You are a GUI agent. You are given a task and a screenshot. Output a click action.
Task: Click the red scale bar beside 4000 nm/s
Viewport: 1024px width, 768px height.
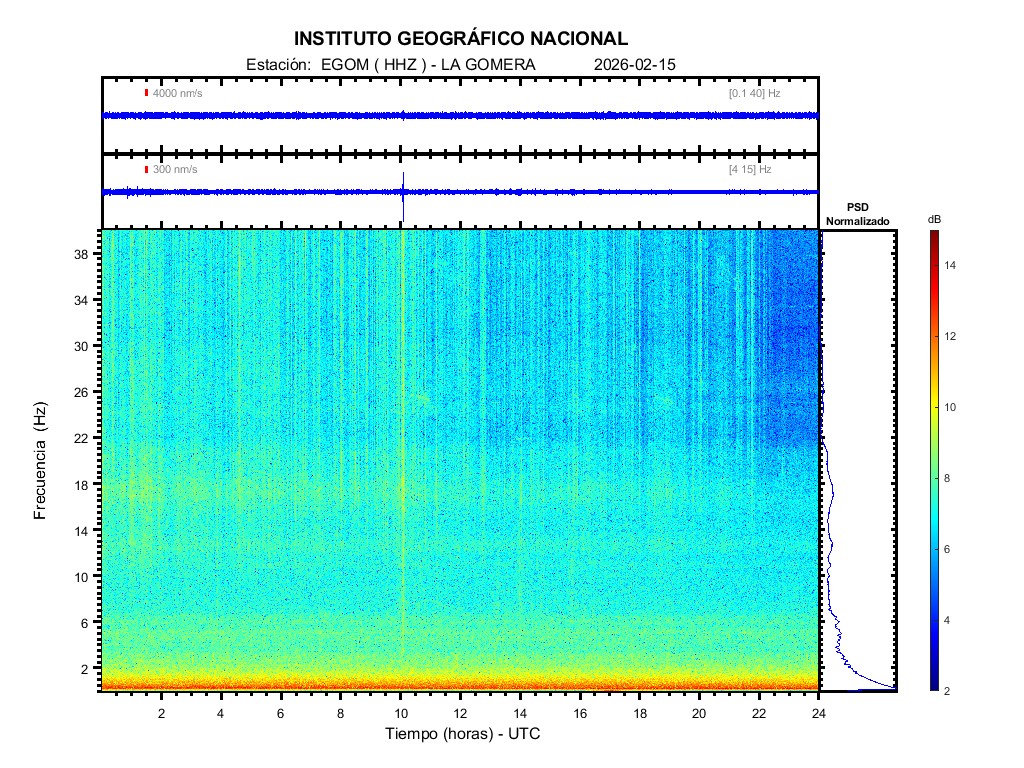pos(146,93)
